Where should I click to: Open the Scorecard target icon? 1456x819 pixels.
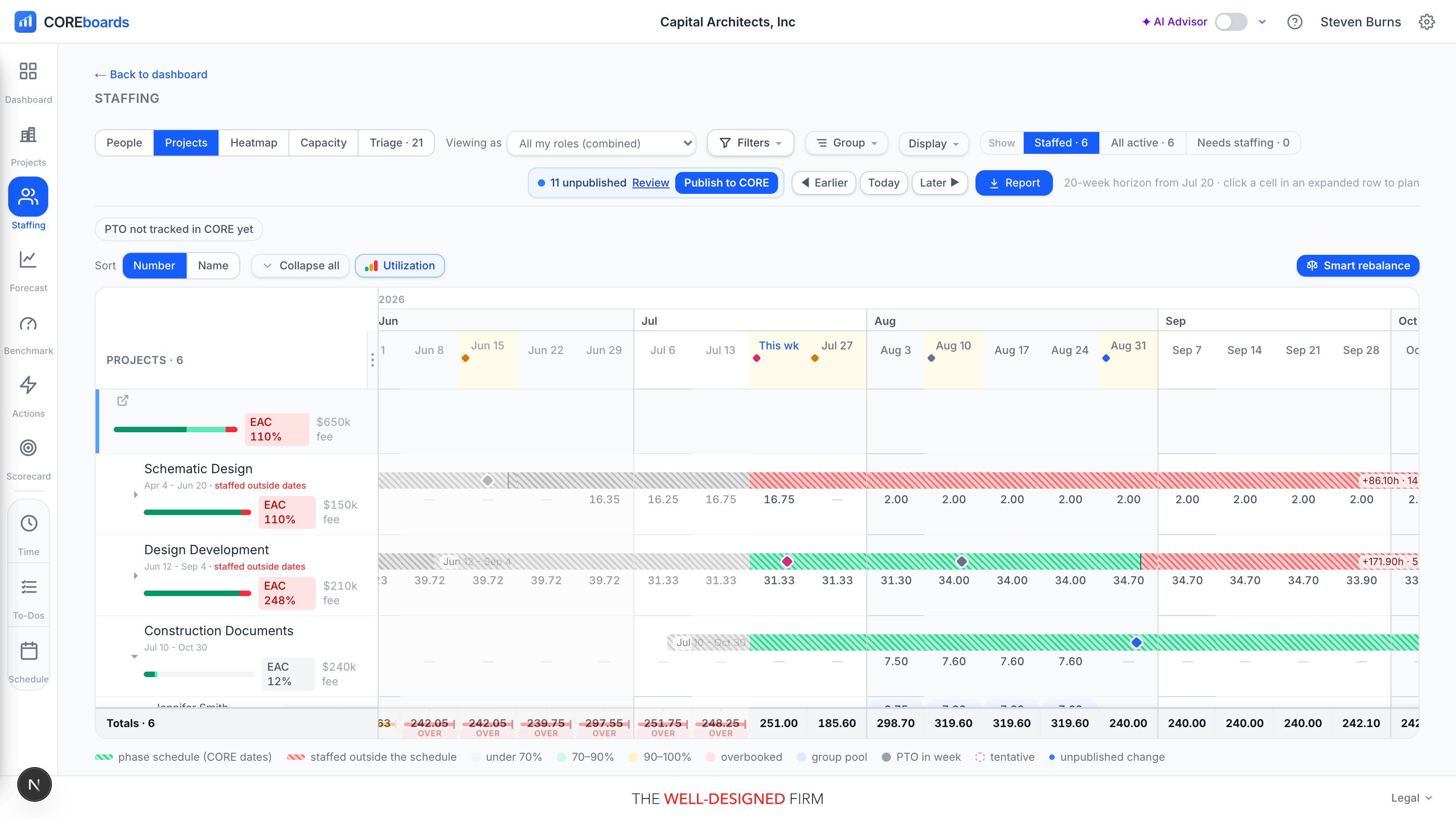28,448
